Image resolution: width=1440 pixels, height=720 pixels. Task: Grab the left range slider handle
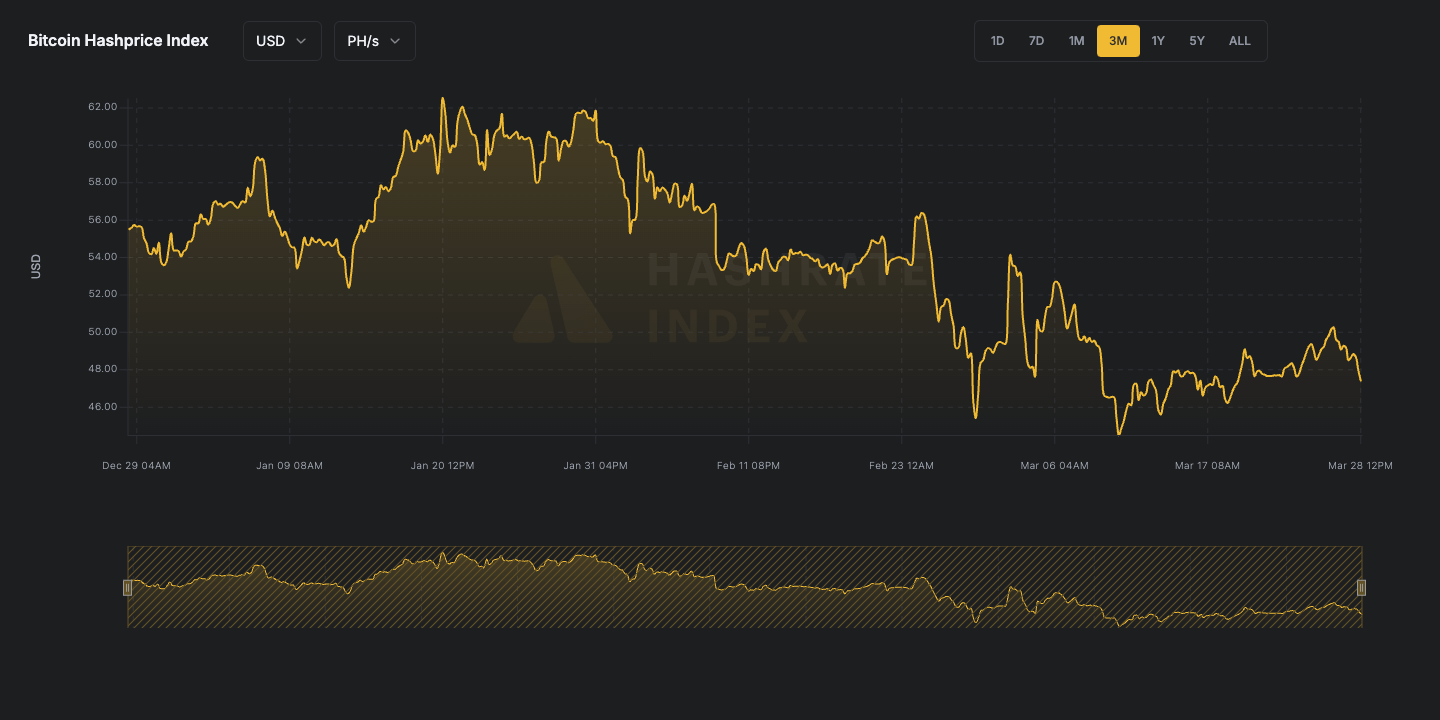point(127,587)
